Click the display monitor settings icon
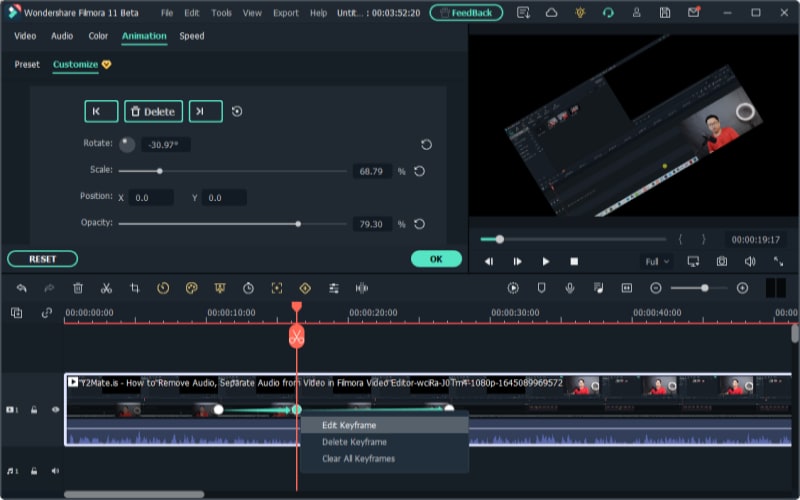The width and height of the screenshot is (800, 500). tap(693, 261)
